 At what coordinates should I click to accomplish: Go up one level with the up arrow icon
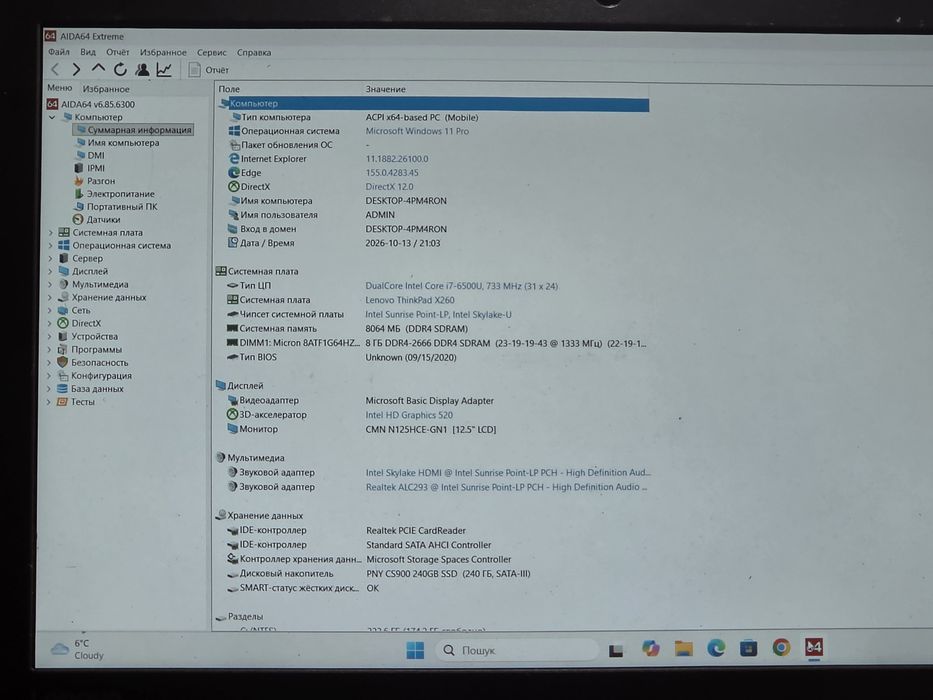pos(98,69)
